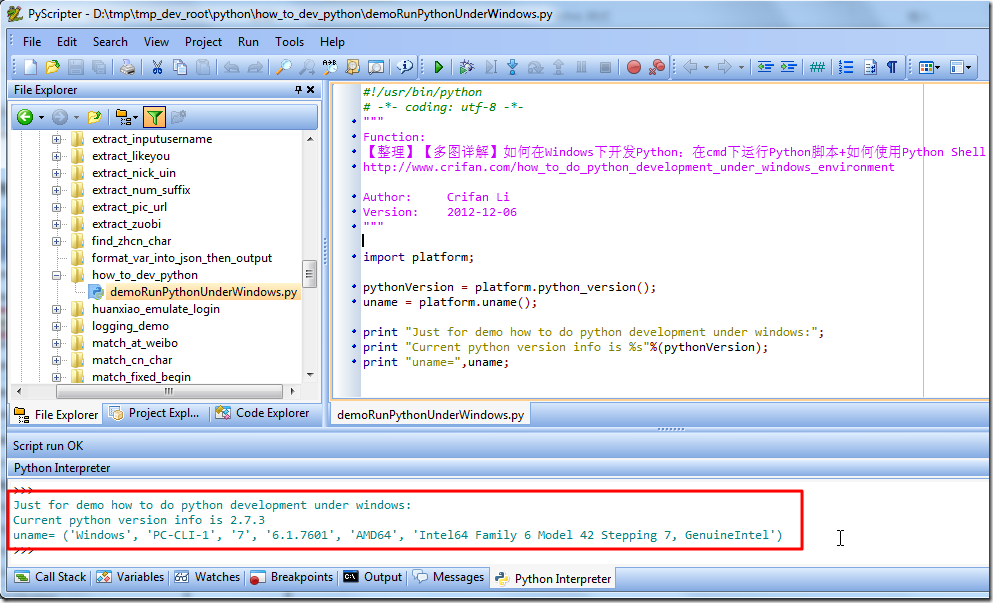Switch to the Code Explorer tab
Viewport: 993px width, 603px height.
pyautogui.click(x=262, y=413)
